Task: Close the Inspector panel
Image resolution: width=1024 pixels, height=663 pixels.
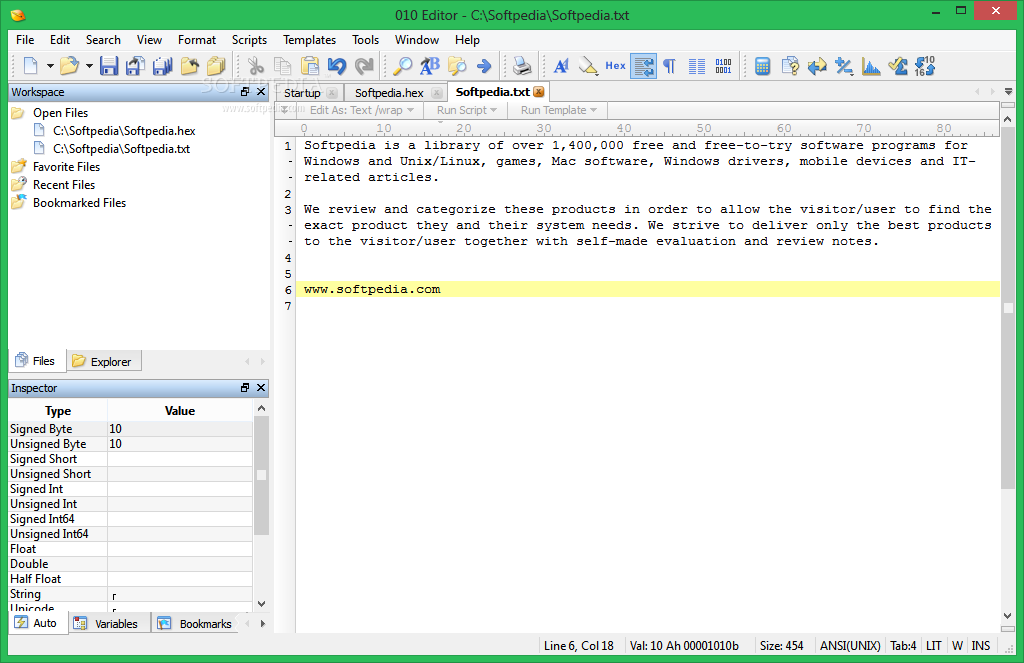Action: click(261, 387)
